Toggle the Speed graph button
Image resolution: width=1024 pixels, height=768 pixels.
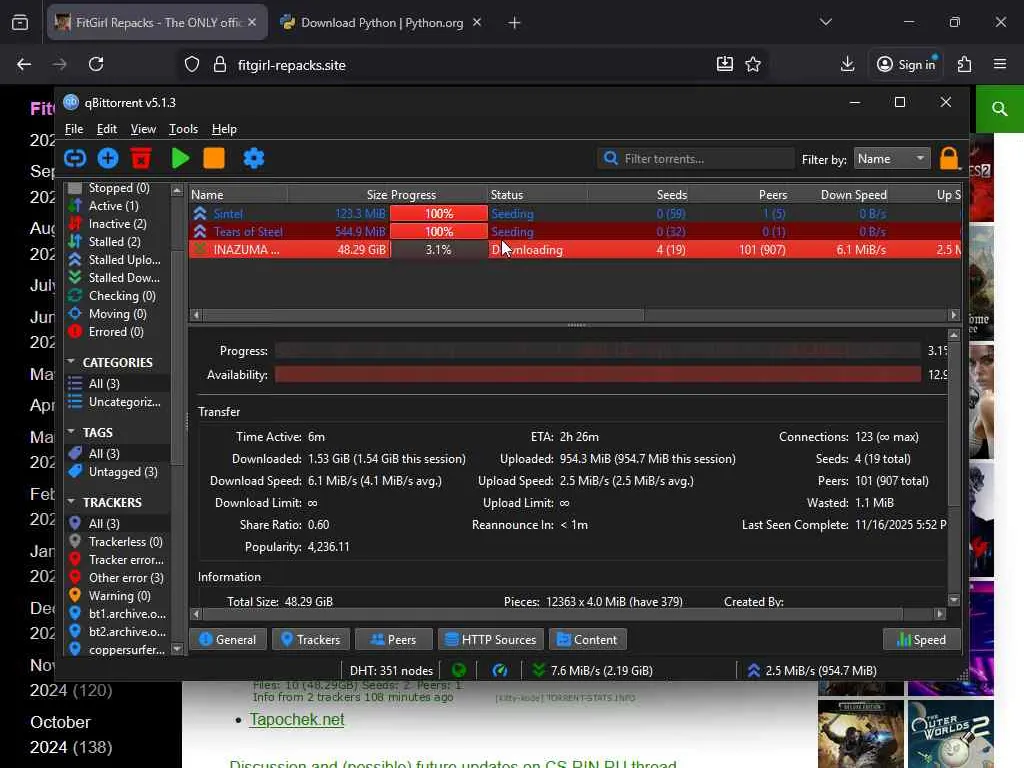pos(921,639)
